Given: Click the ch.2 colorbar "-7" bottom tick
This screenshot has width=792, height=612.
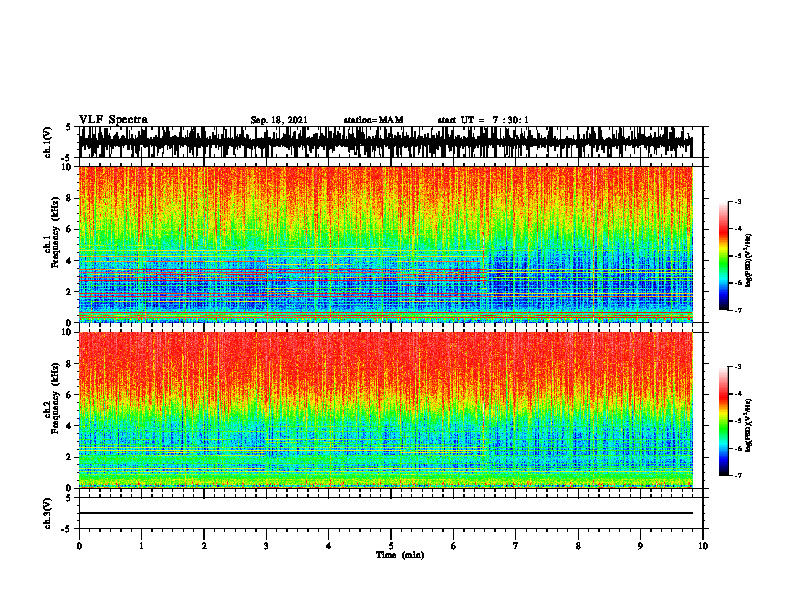Looking at the screenshot, I should click(x=738, y=475).
